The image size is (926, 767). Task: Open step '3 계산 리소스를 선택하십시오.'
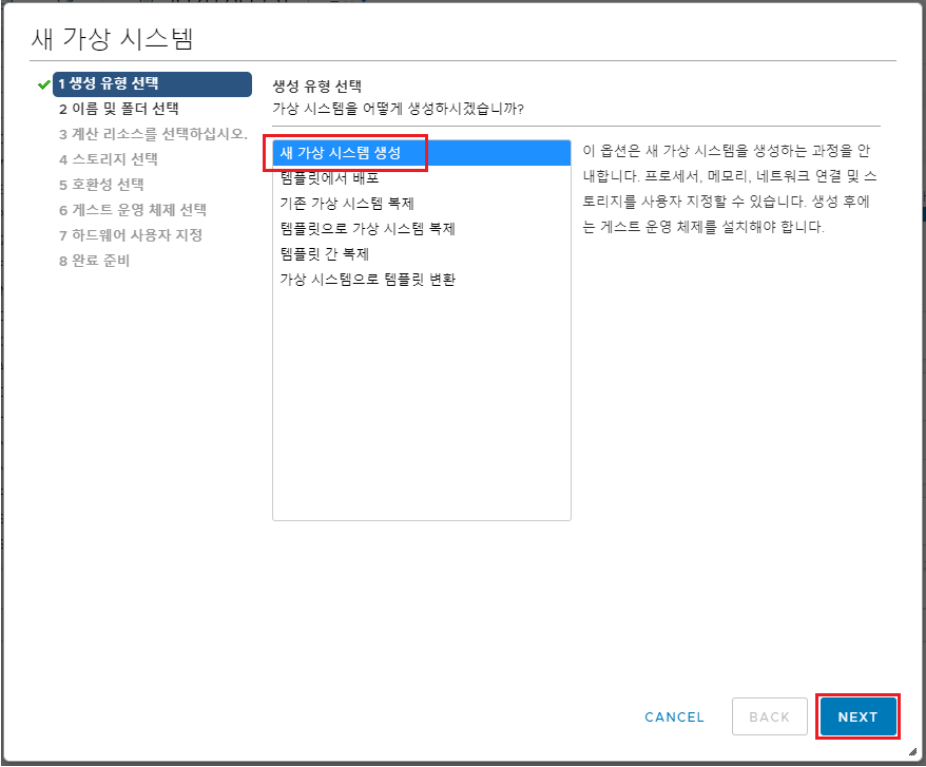[153, 134]
